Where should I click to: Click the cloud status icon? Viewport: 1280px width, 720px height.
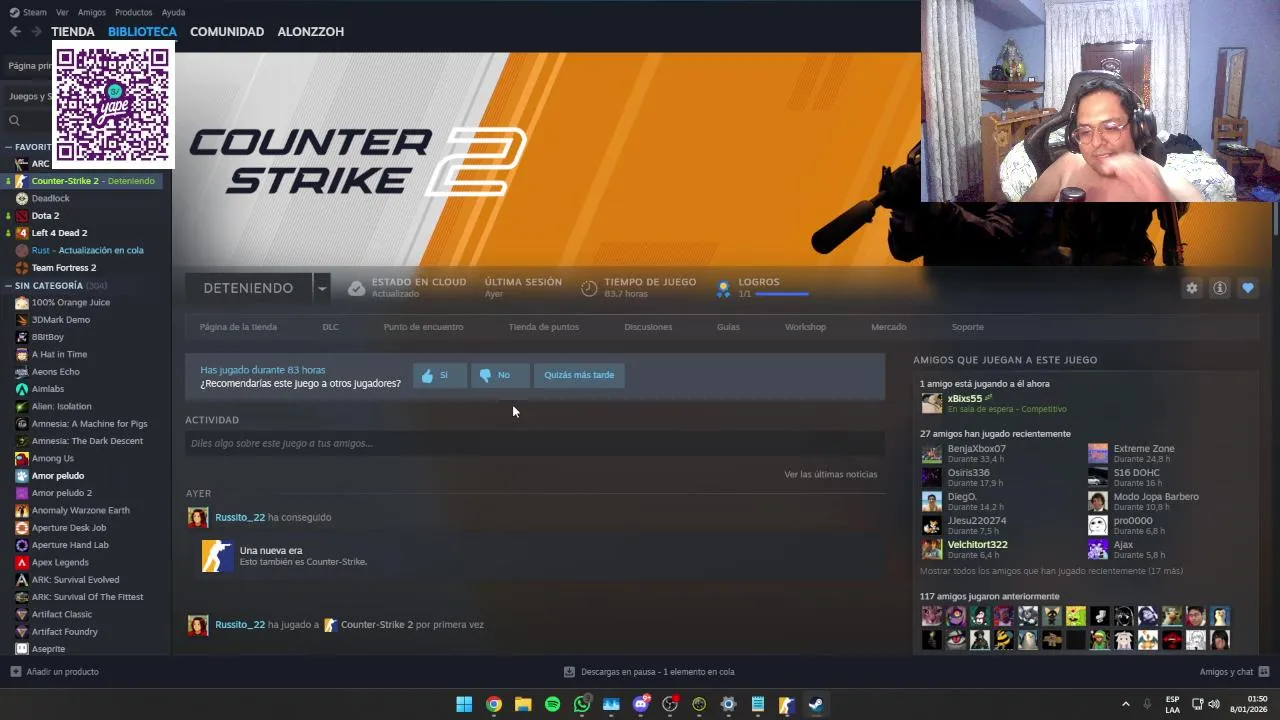point(356,288)
